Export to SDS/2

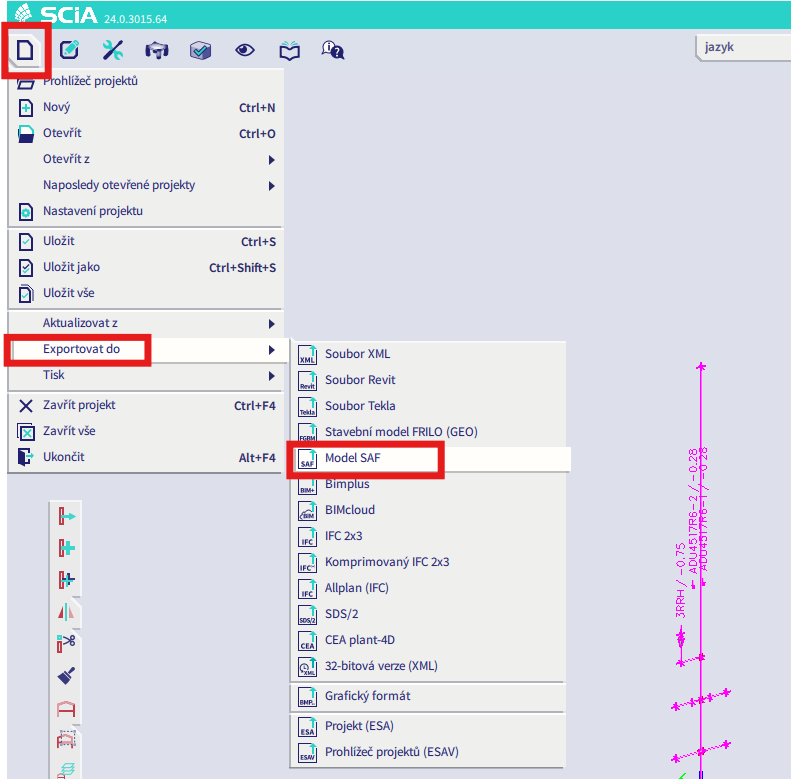[x=429, y=614]
